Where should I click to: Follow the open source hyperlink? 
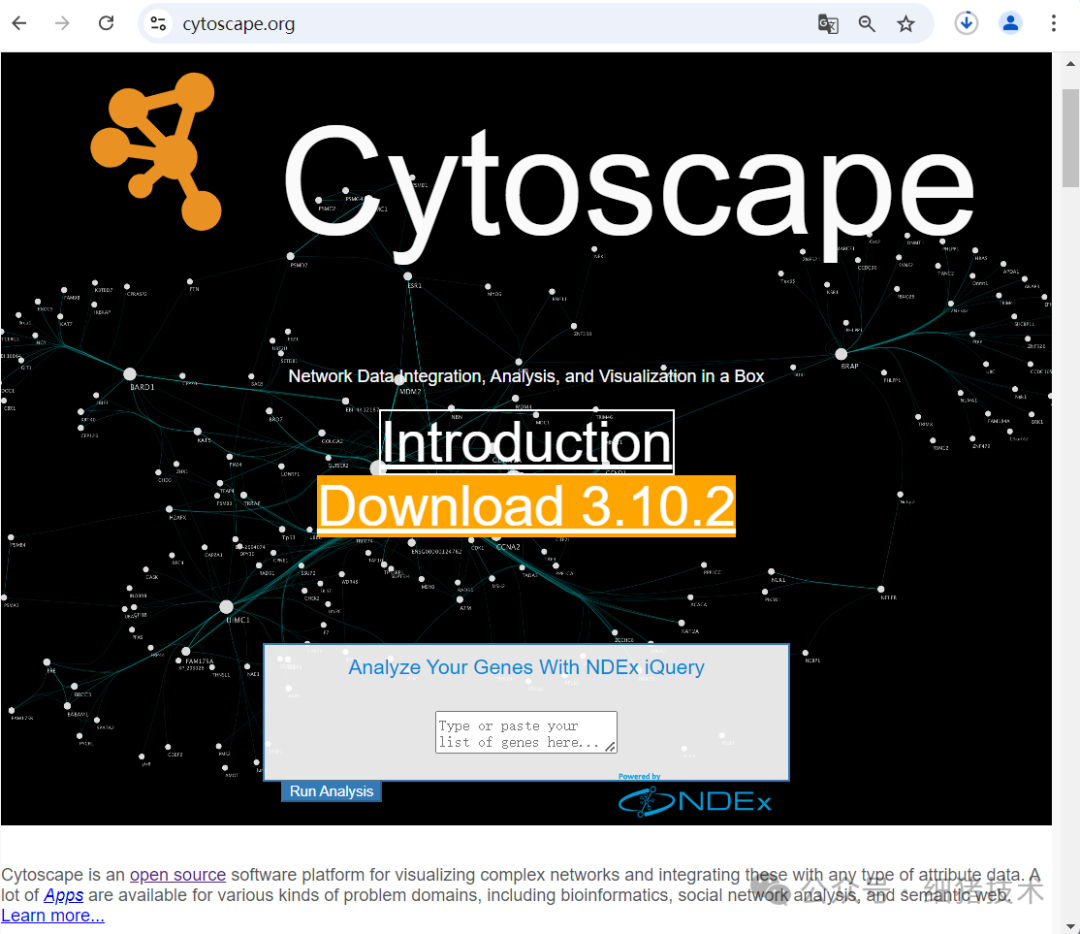coord(178,874)
